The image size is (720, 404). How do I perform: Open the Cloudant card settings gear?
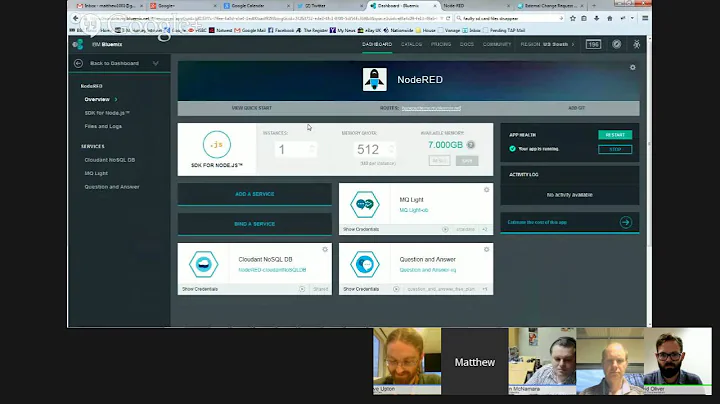point(325,250)
